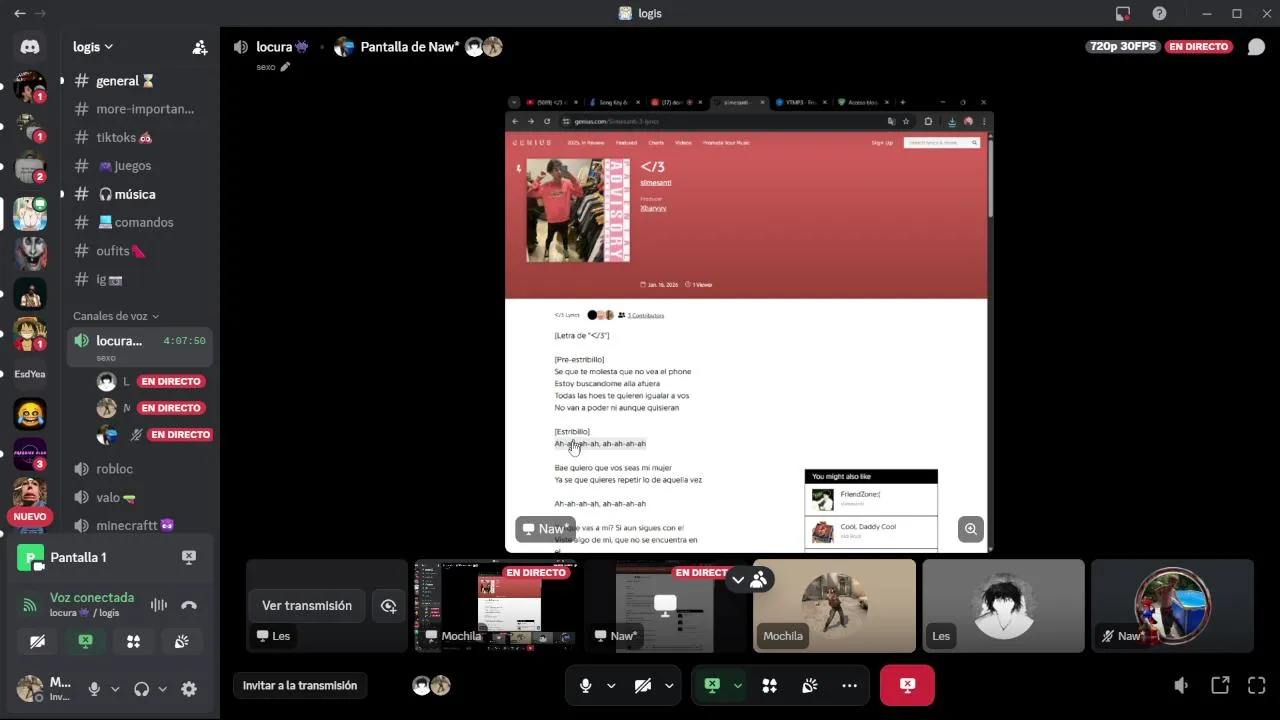Join the robloc voice channel
Image resolution: width=1280 pixels, height=720 pixels.
click(x=140, y=469)
